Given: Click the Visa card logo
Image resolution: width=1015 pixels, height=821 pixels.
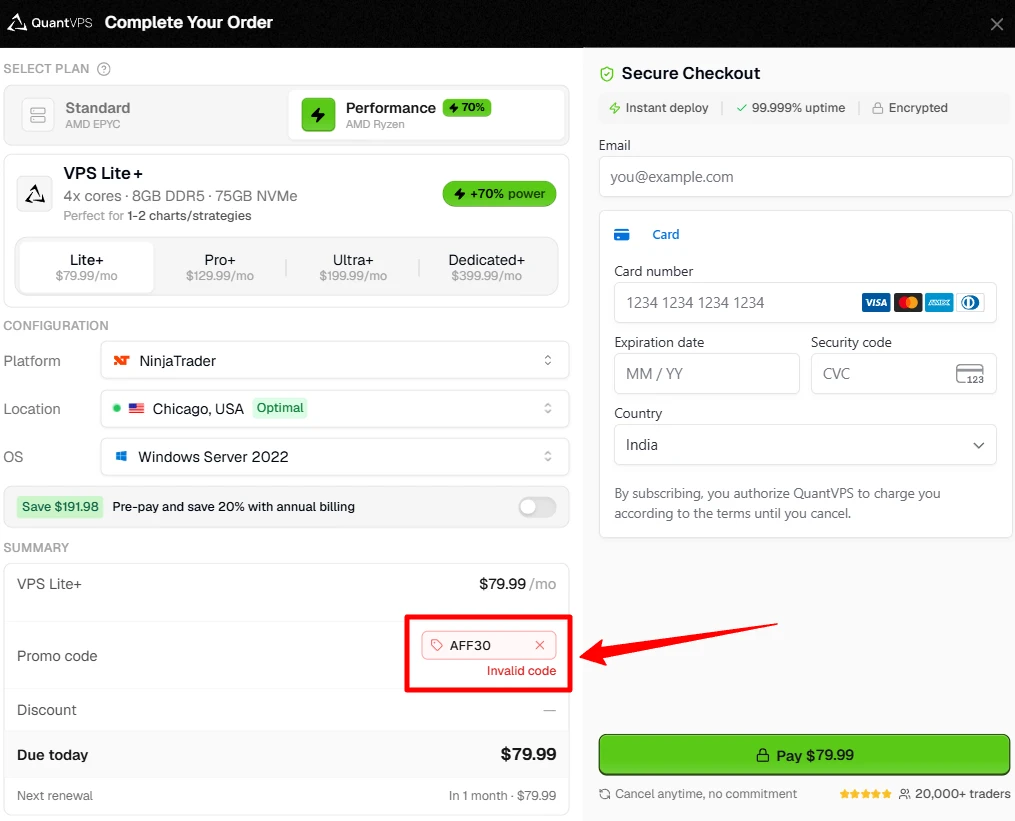Looking at the screenshot, I should (x=876, y=302).
